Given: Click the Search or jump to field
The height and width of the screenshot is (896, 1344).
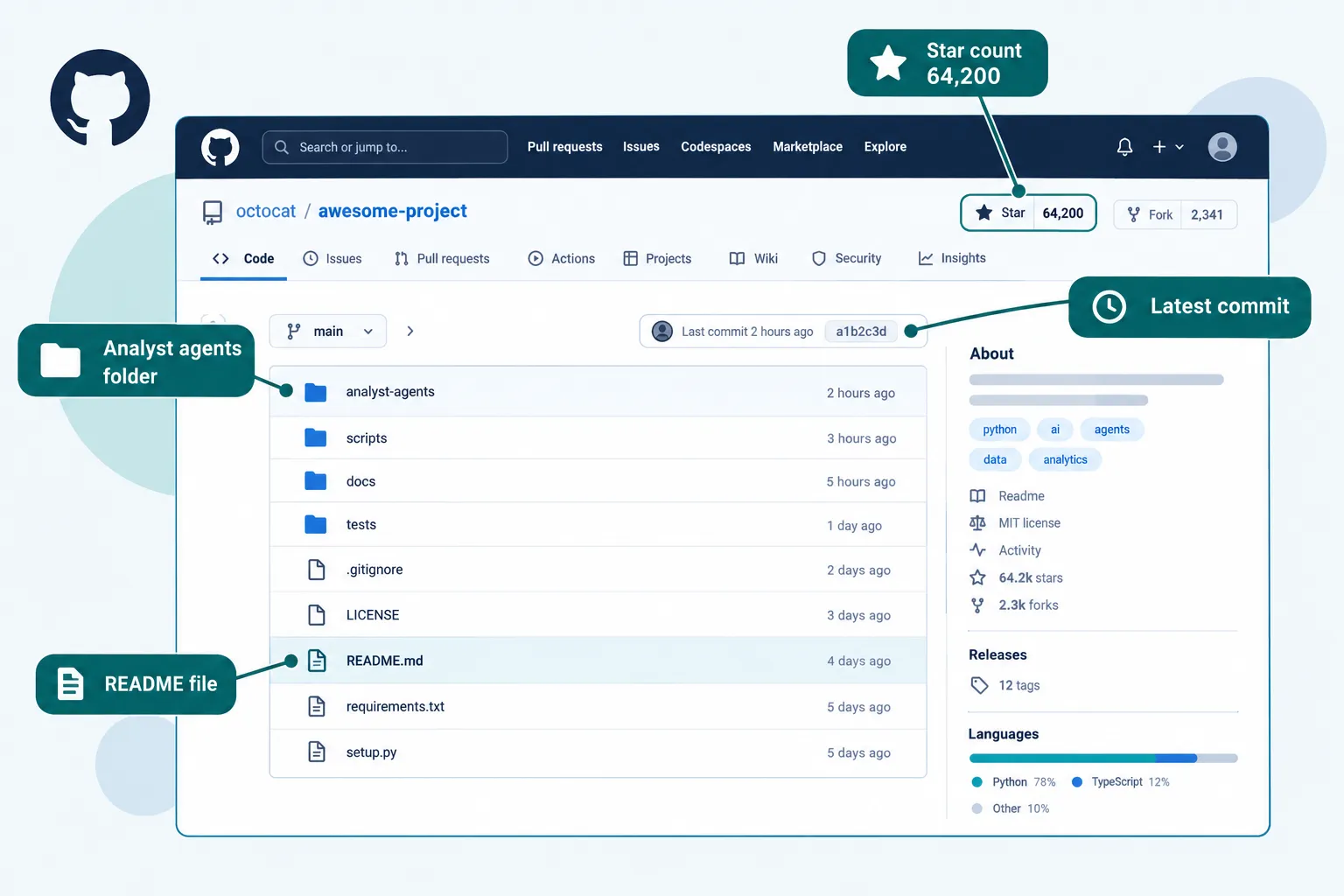Looking at the screenshot, I should tap(385, 147).
